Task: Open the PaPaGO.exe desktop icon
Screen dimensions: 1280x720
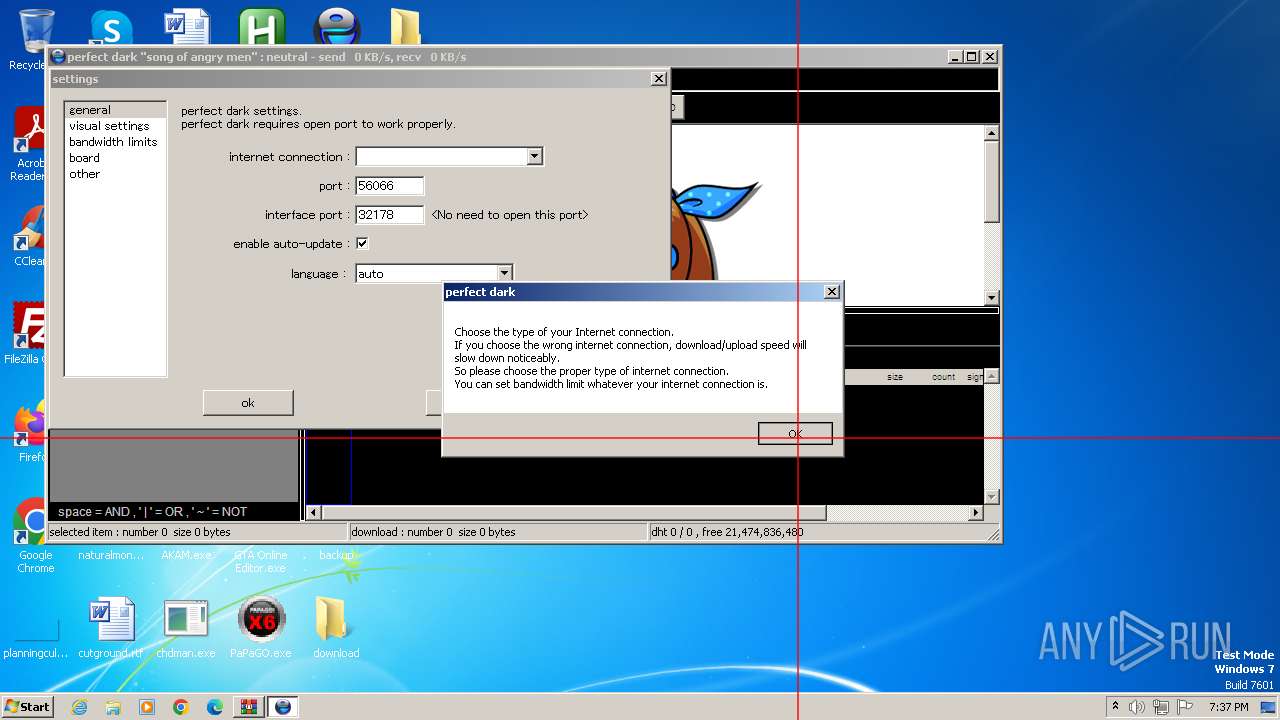Action: (261, 629)
